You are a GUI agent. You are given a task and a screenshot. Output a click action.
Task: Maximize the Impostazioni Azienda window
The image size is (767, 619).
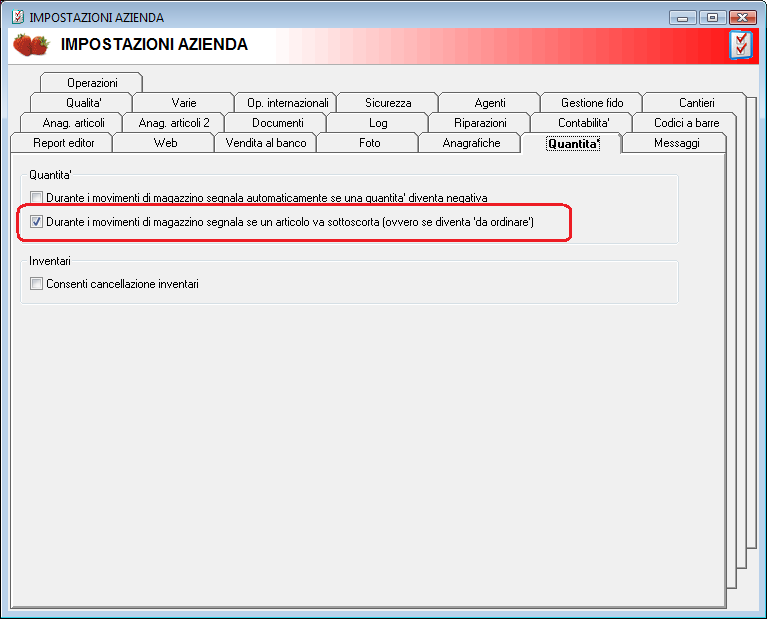[x=712, y=18]
